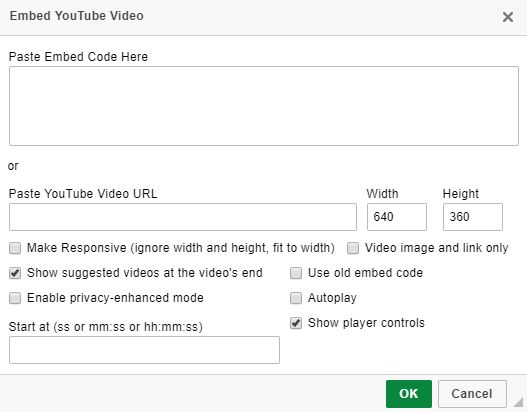Click the Paste Embed Code text area
527x412 pixels.
coord(264,106)
